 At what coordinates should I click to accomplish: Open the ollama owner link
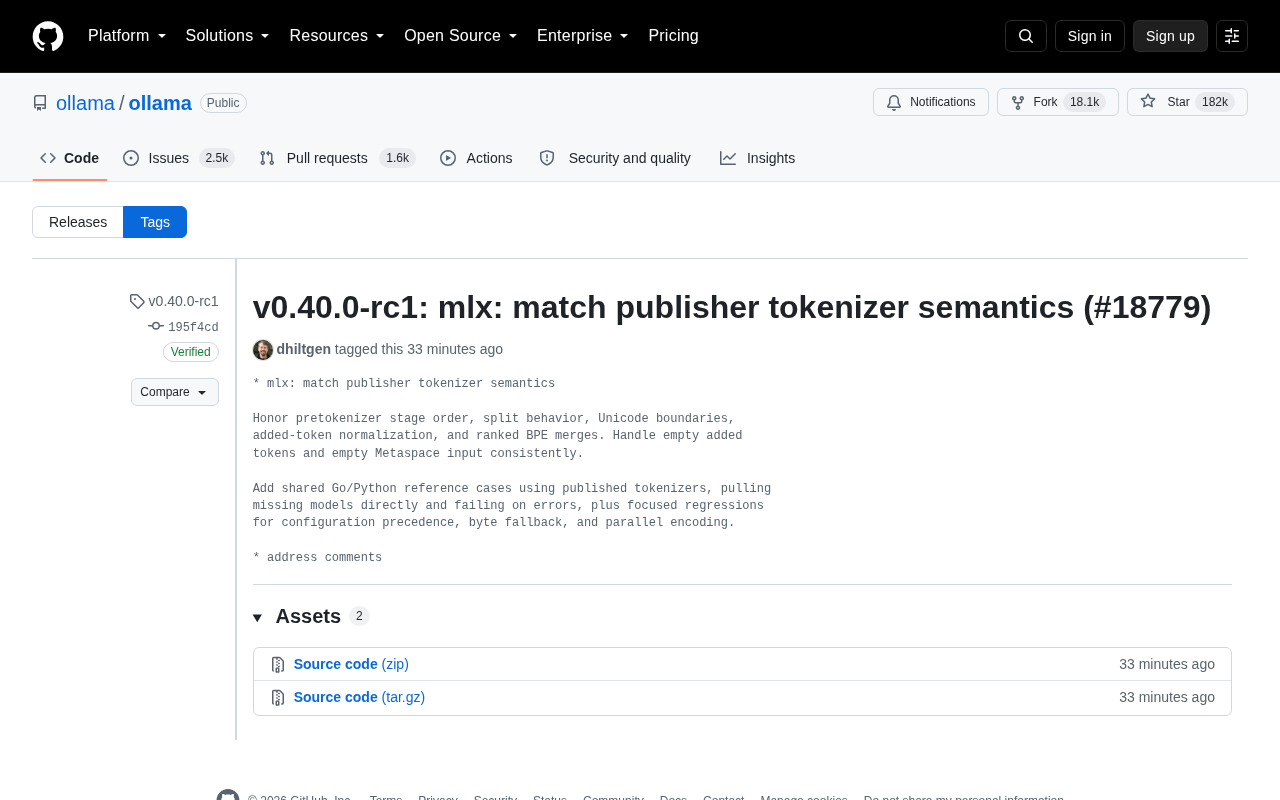point(85,103)
